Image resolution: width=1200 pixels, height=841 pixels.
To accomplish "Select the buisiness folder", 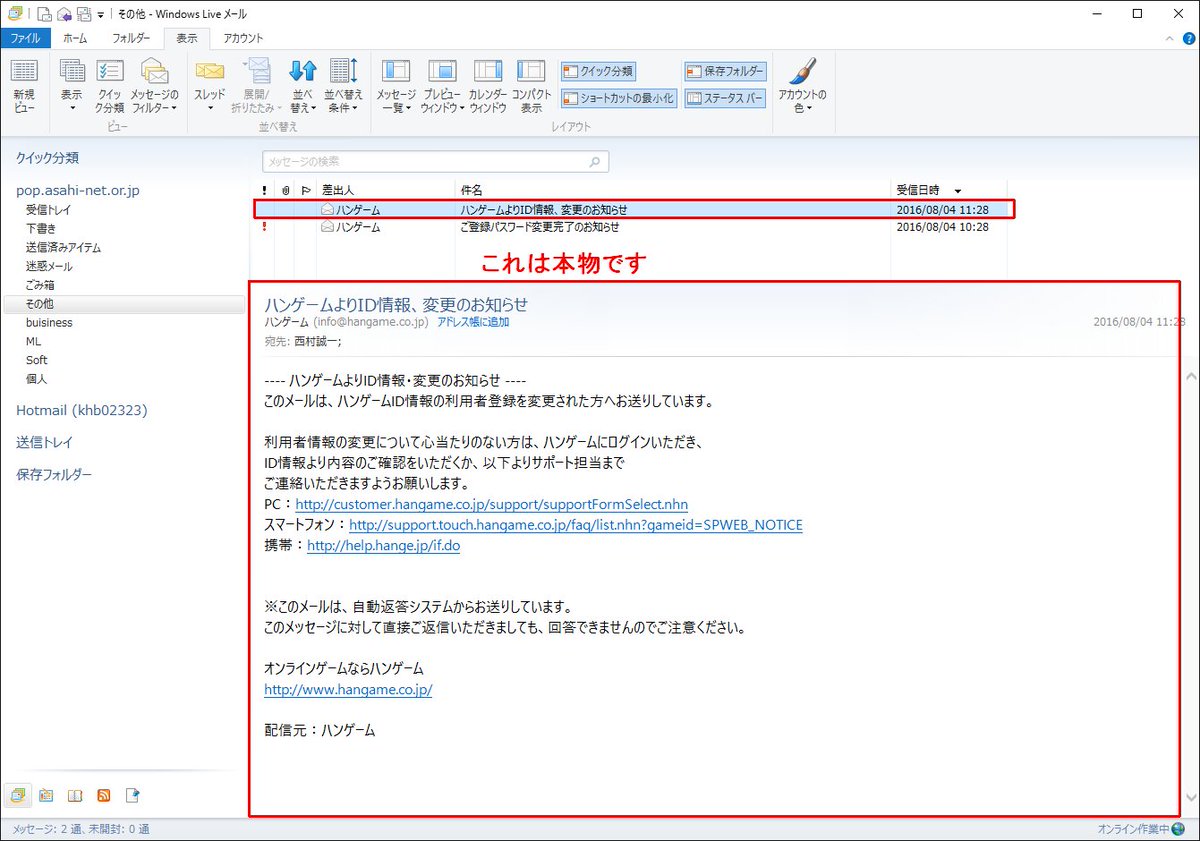I will coord(49,323).
